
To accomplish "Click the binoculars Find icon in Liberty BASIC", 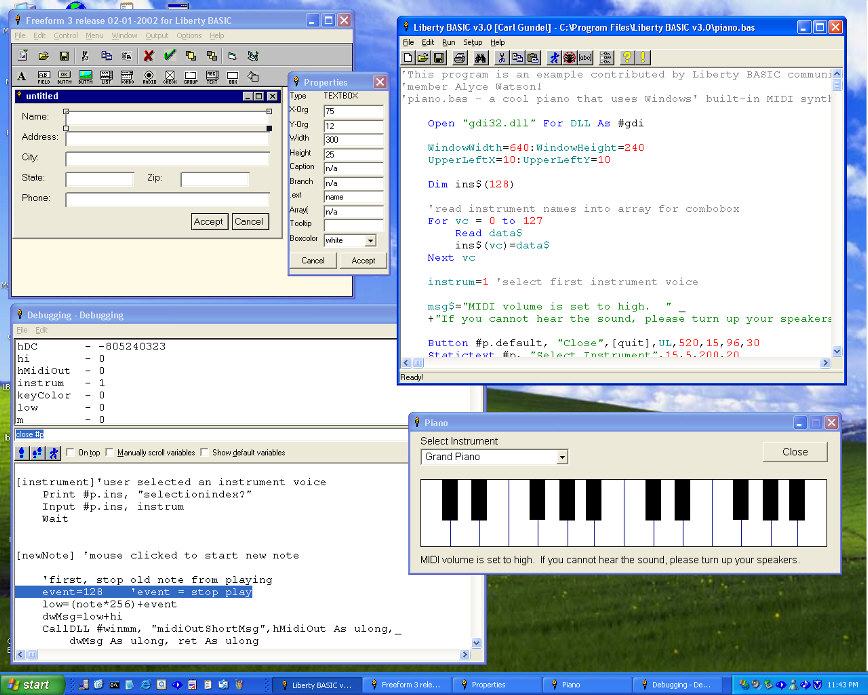I will [x=480, y=58].
